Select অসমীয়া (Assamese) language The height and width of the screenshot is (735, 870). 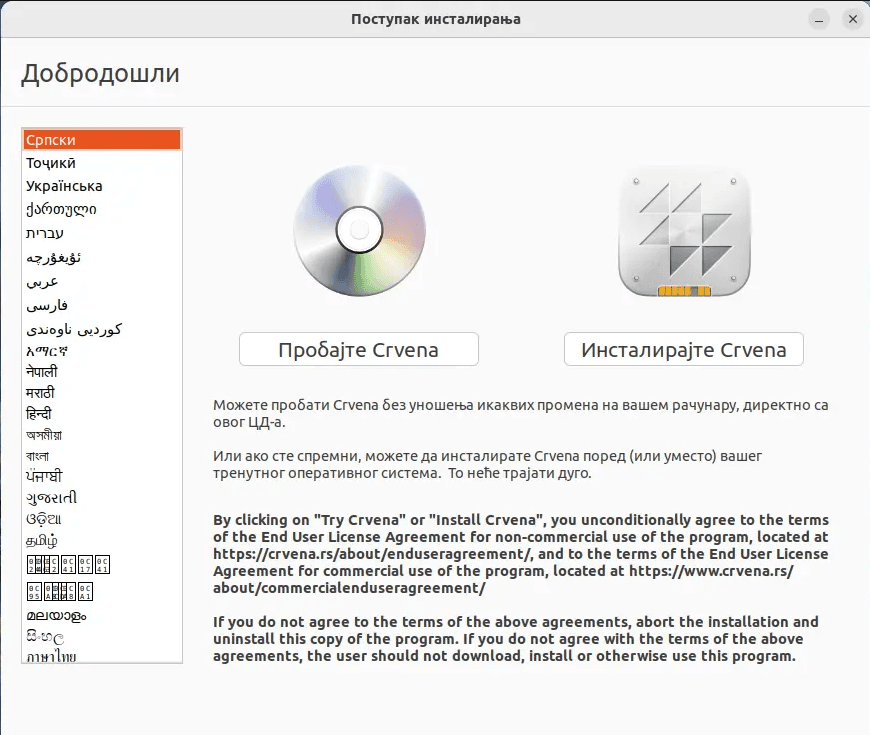pyautogui.click(x=102, y=435)
